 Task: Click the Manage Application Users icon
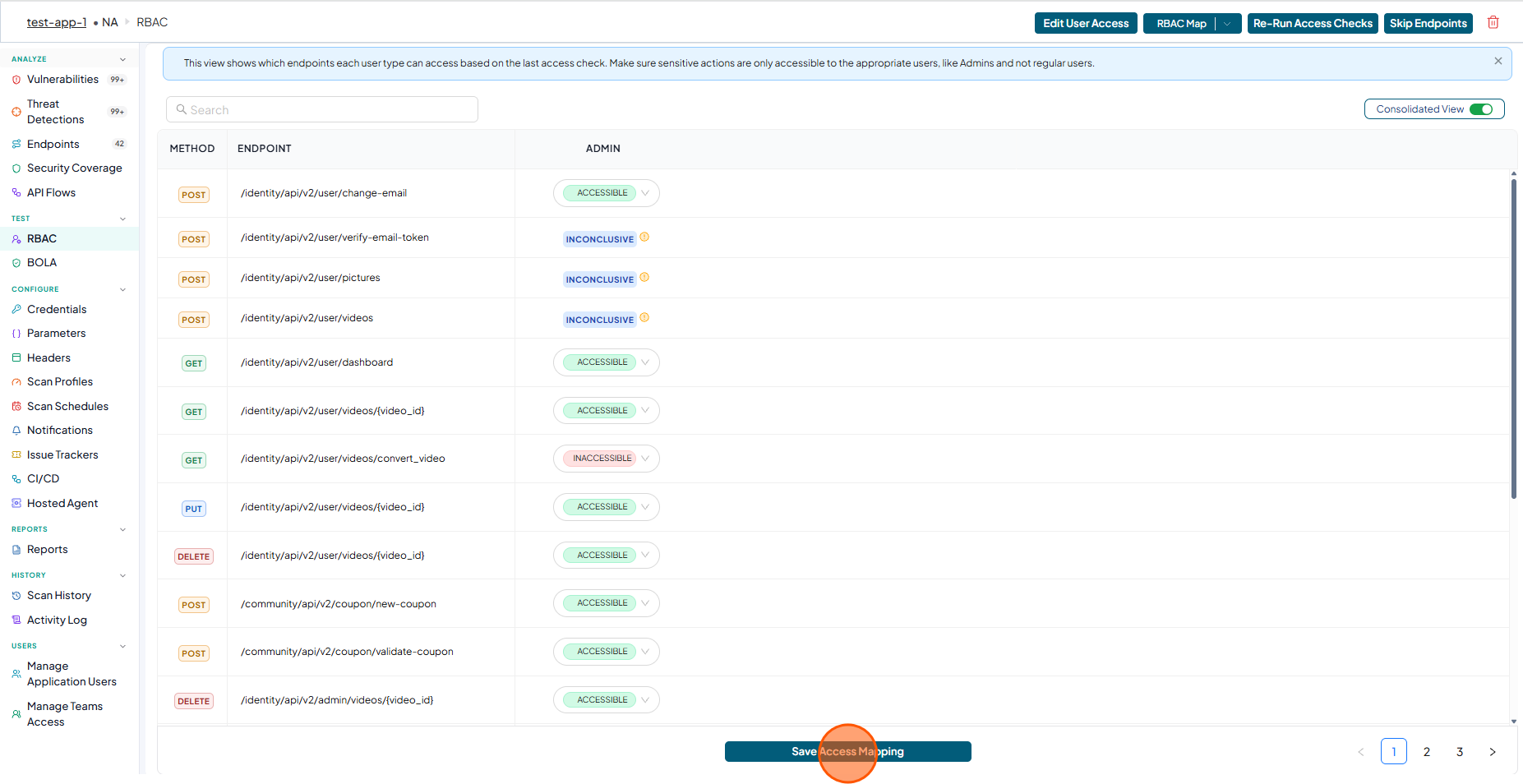coord(16,674)
